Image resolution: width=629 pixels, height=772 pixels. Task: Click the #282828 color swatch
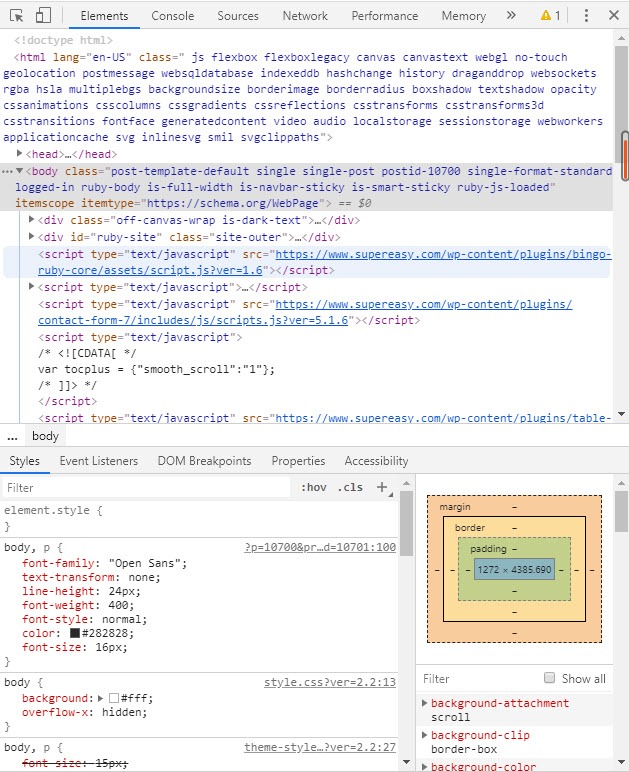75,633
